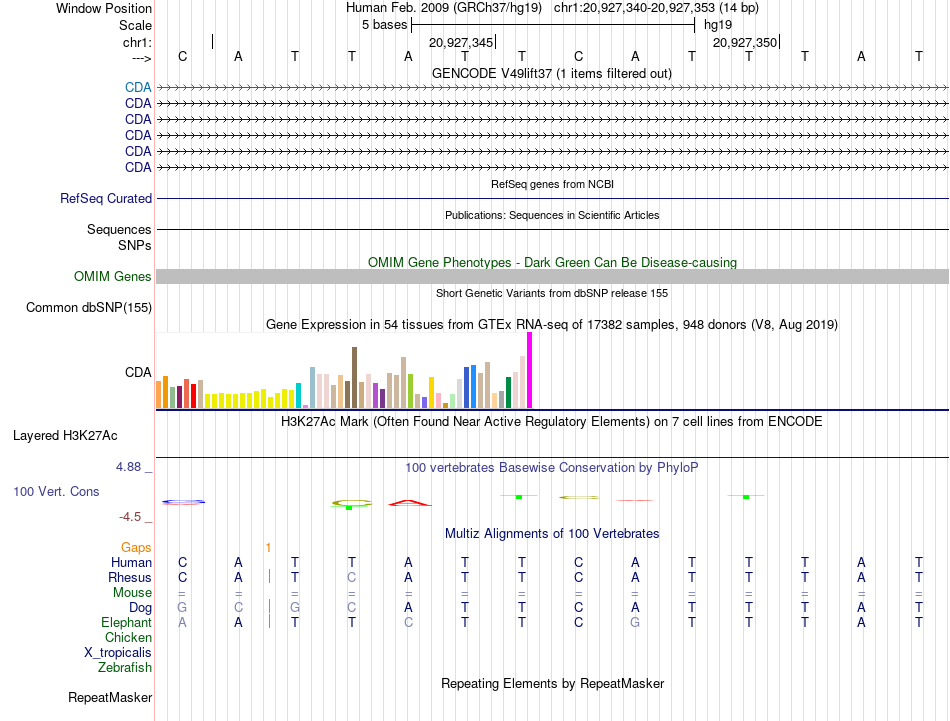Click the 4.88 upper scale value

pos(128,467)
